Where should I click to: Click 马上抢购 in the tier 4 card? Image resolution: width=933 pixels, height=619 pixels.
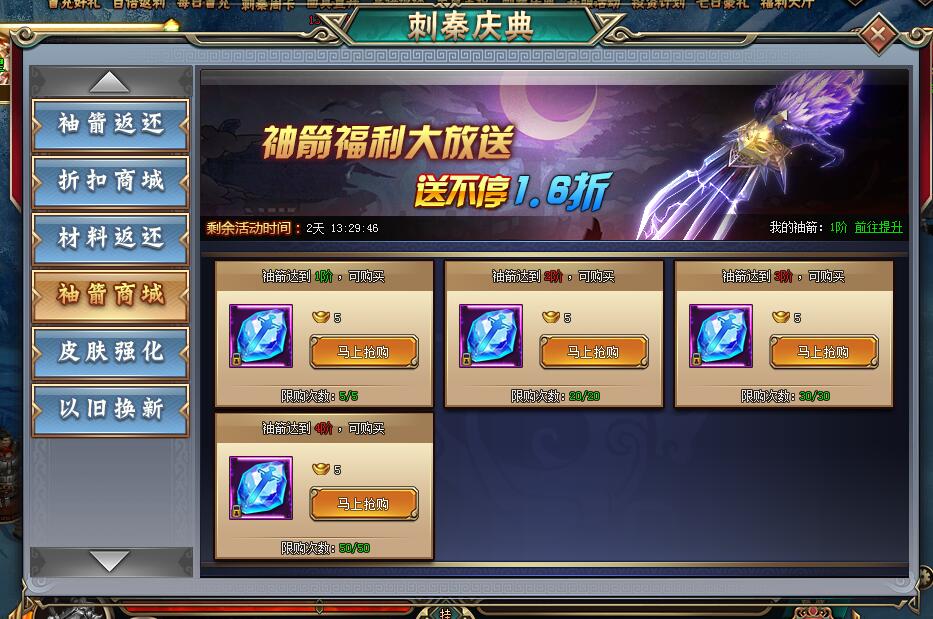pyautogui.click(x=364, y=504)
